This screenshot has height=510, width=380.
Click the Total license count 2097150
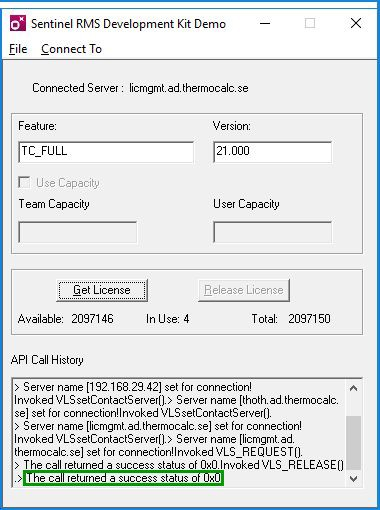pyautogui.click(x=309, y=319)
